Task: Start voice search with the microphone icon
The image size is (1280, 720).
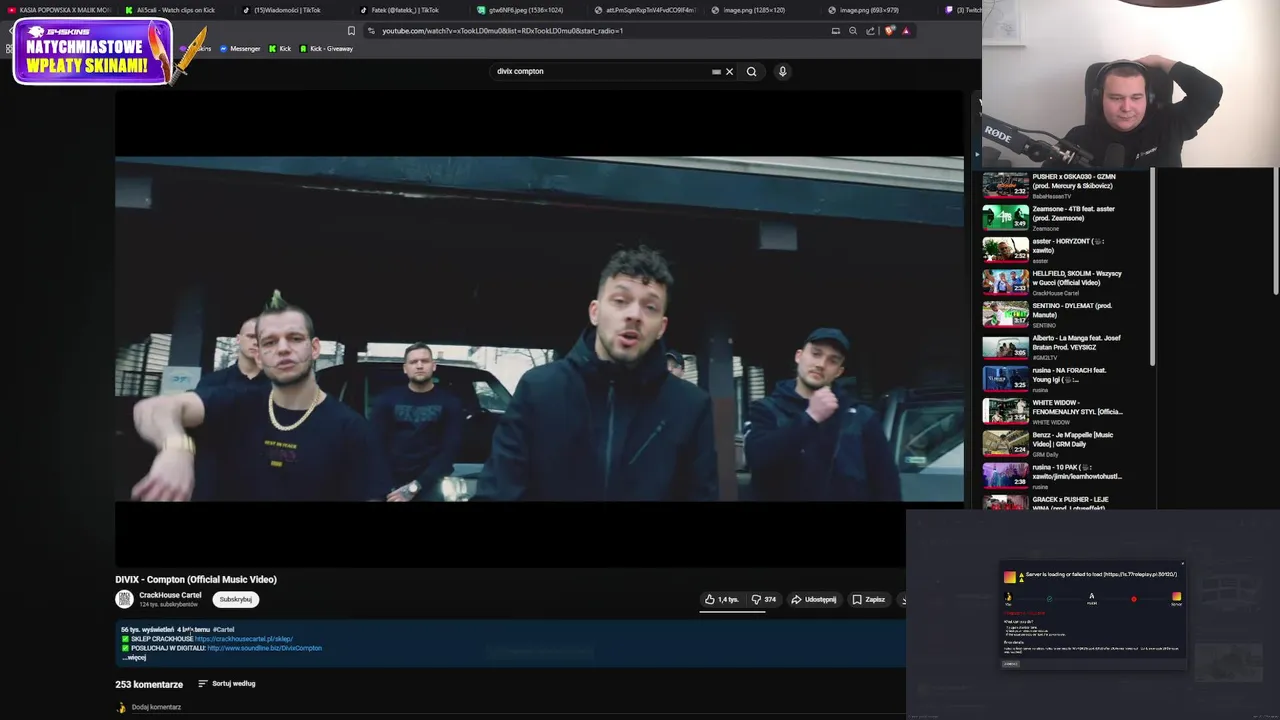Action: tap(782, 71)
